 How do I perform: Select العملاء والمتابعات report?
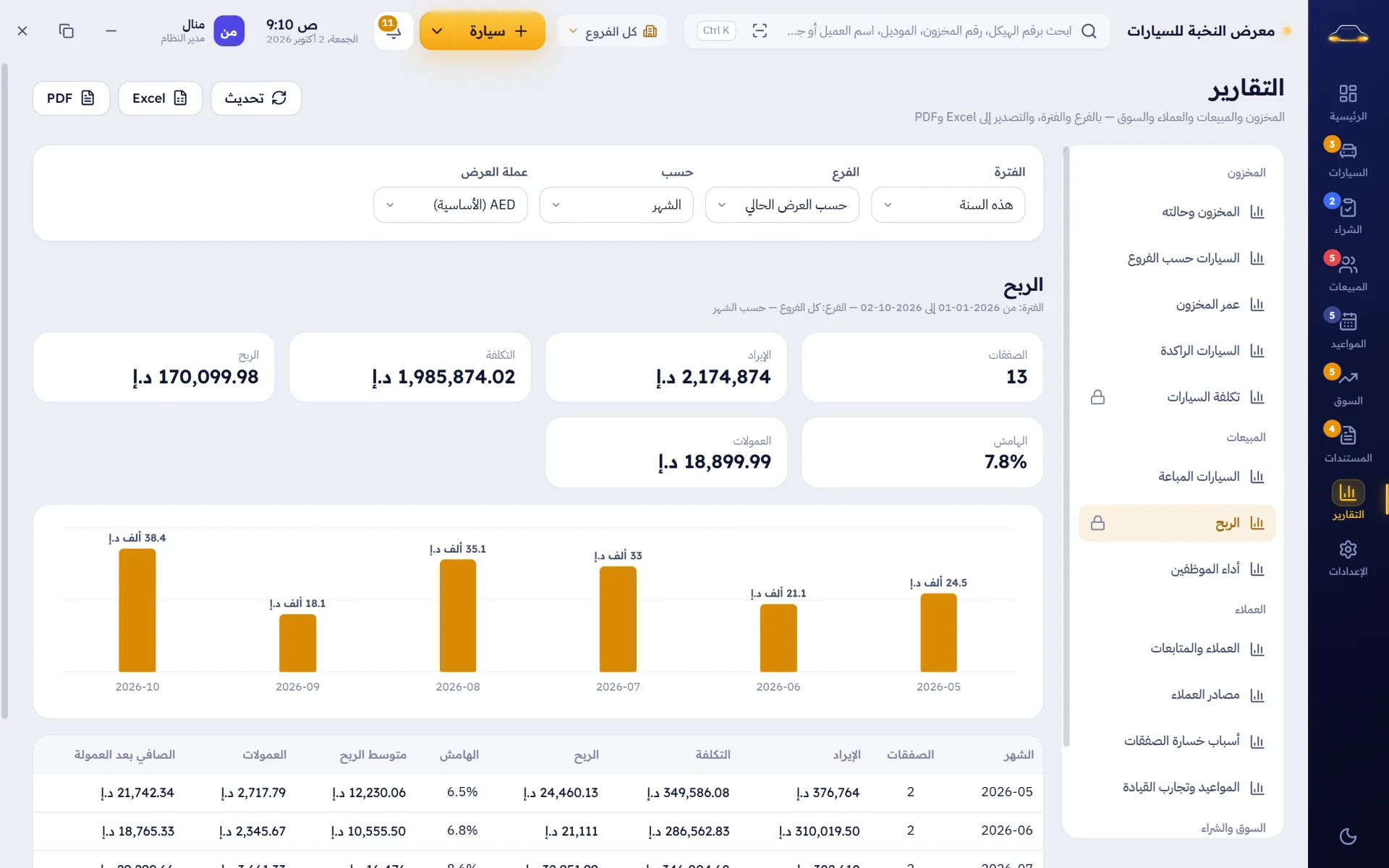coord(1177,649)
